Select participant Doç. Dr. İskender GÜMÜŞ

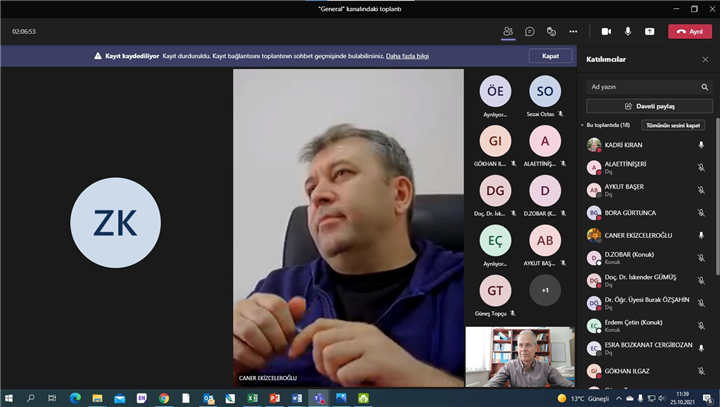pos(647,280)
